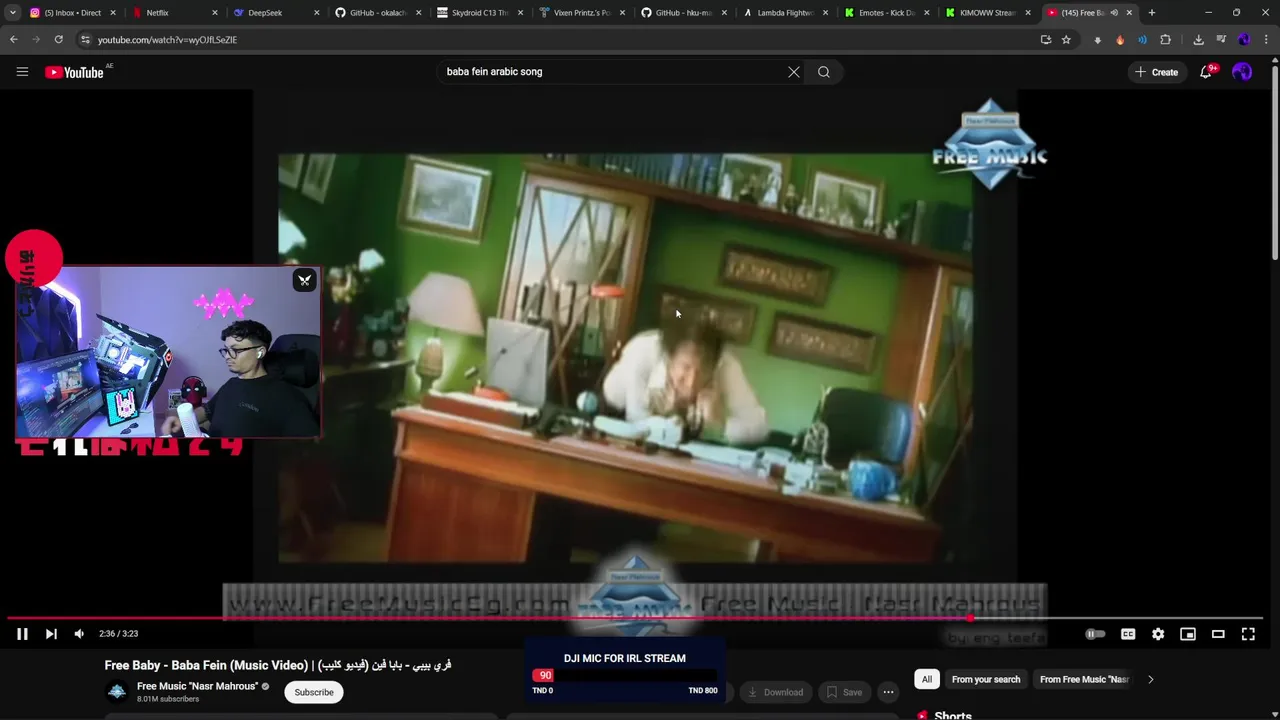
Task: Open the Create button menu
Action: [1156, 72]
